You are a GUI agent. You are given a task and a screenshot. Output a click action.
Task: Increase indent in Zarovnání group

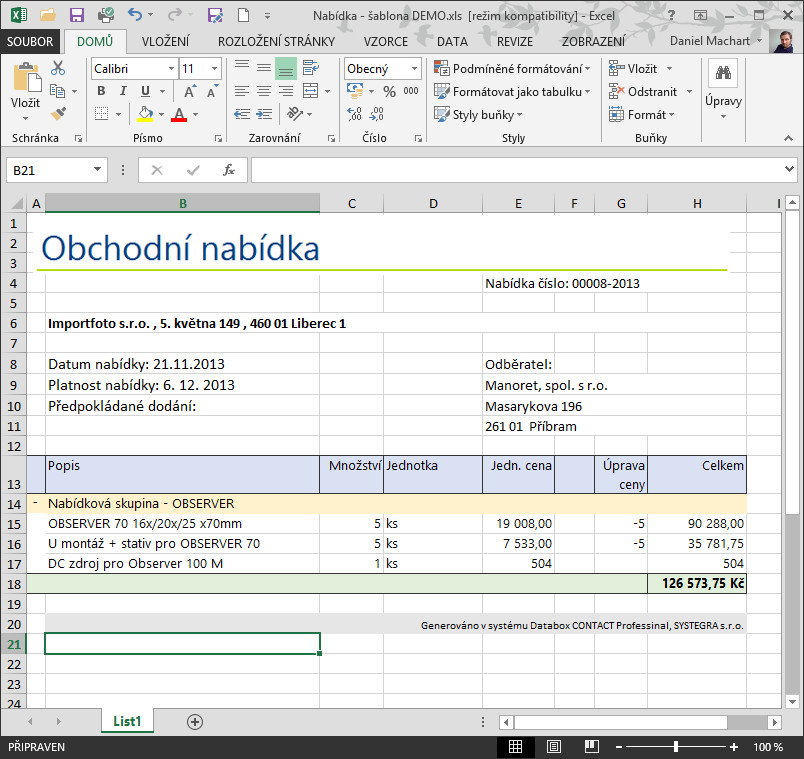tap(264, 113)
